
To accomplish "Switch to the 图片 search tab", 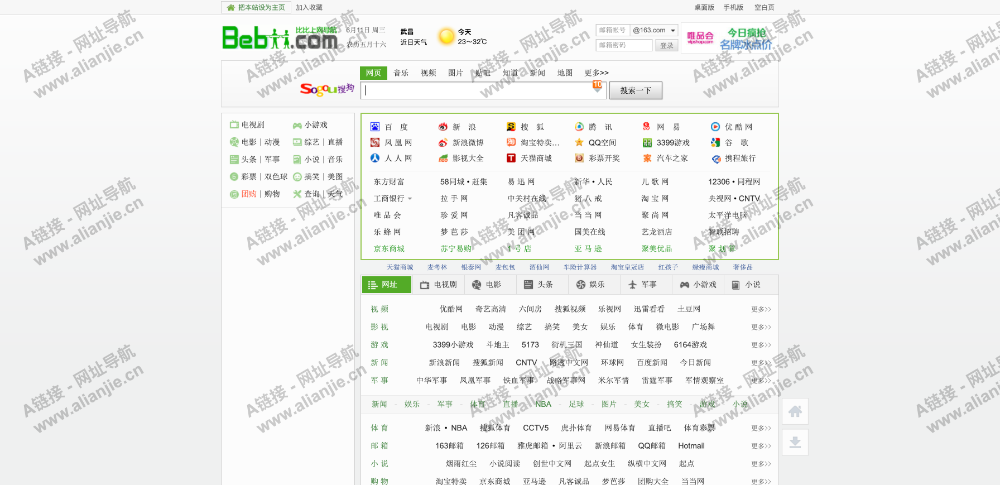I will (455, 73).
